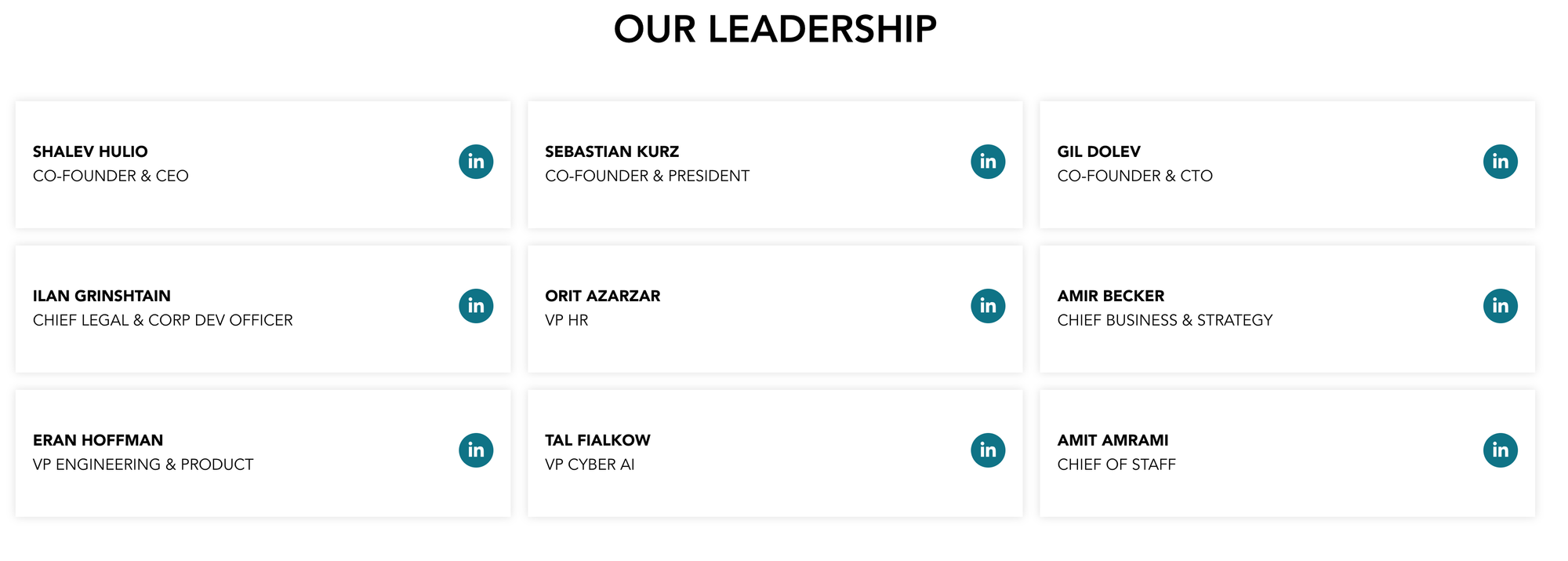Image resolution: width=1568 pixels, height=561 pixels.
Task: Click the Chief of Staff title text
Action: (1116, 464)
